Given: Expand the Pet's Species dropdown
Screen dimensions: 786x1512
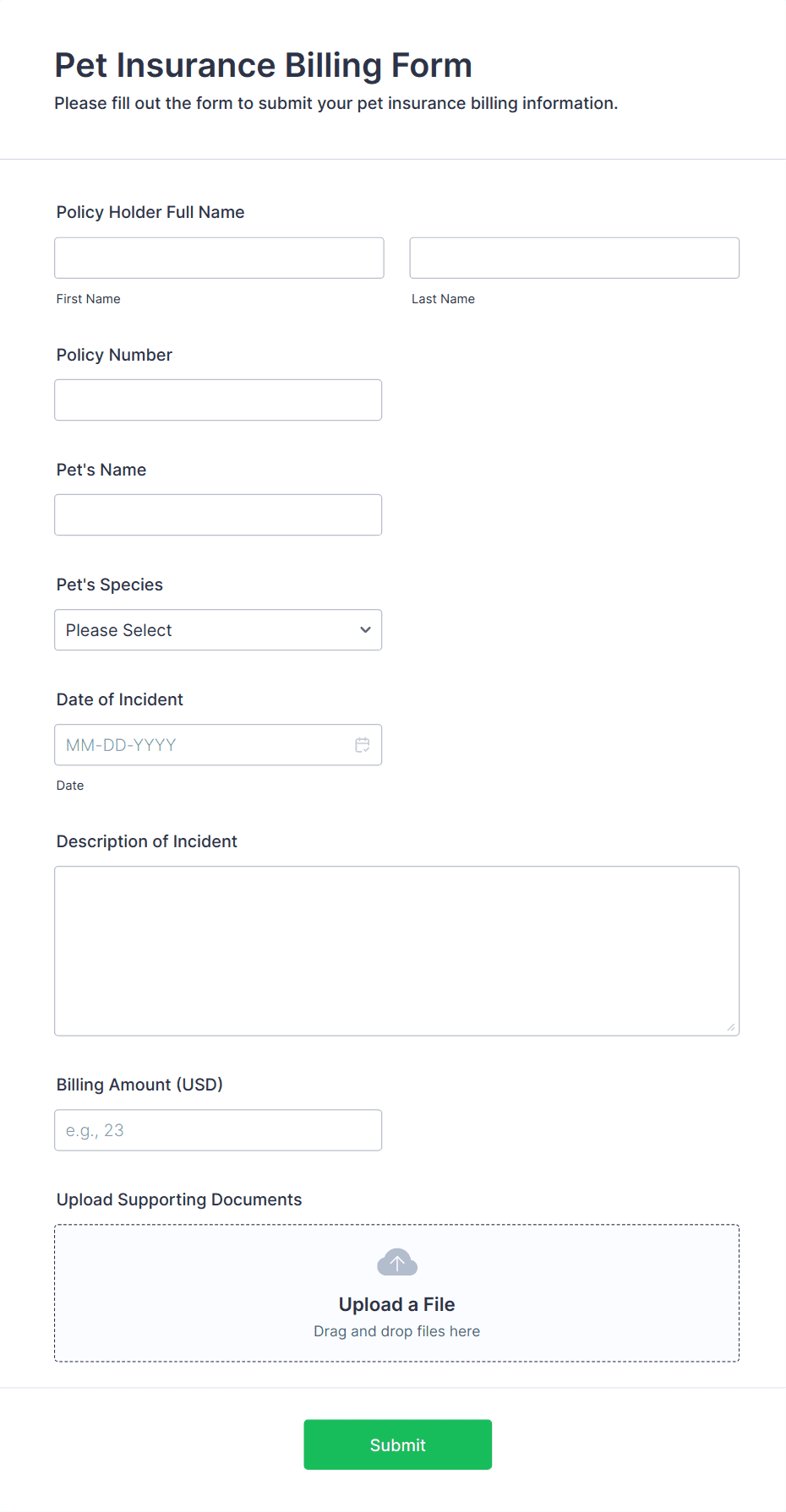Looking at the screenshot, I should pyautogui.click(x=218, y=630).
